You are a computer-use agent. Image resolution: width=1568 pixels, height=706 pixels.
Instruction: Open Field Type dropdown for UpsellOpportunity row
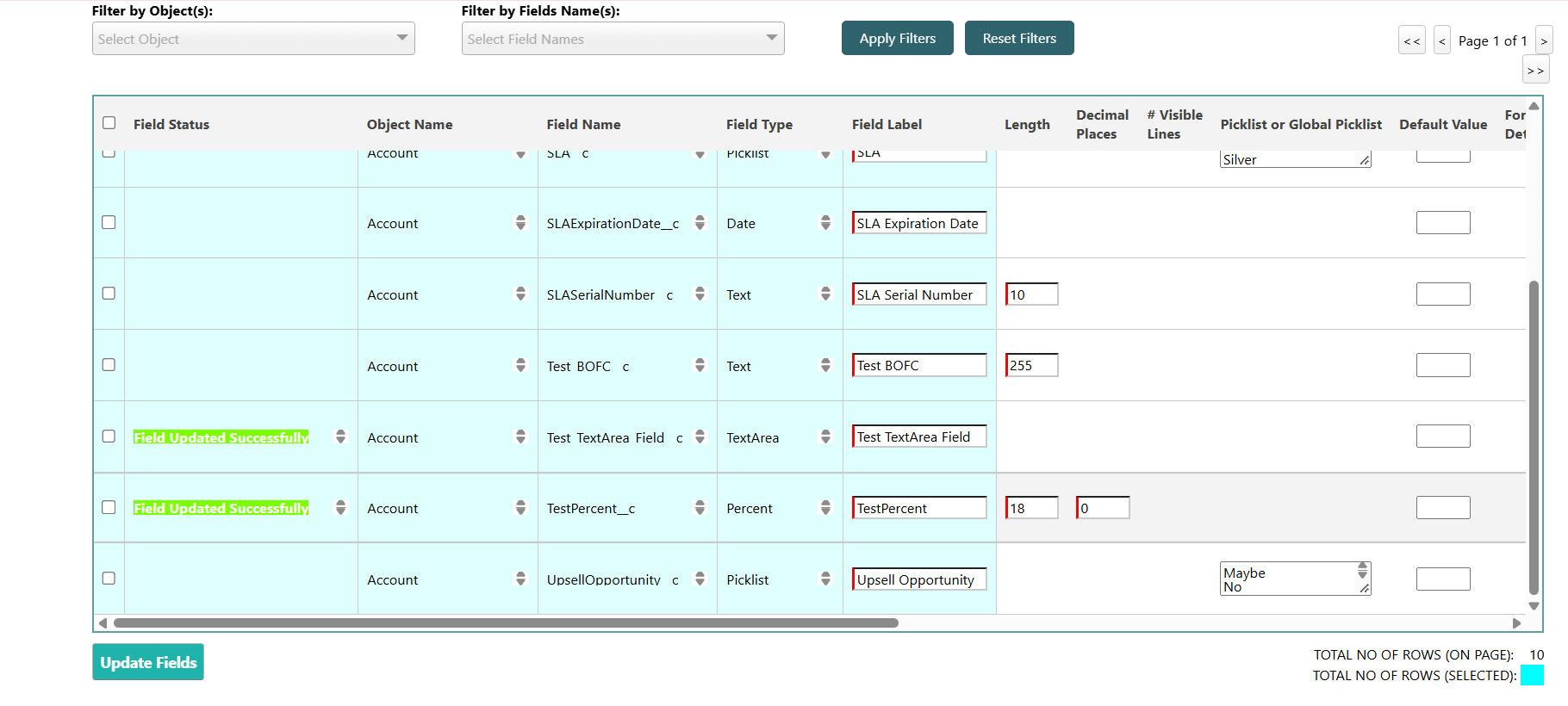coord(825,579)
